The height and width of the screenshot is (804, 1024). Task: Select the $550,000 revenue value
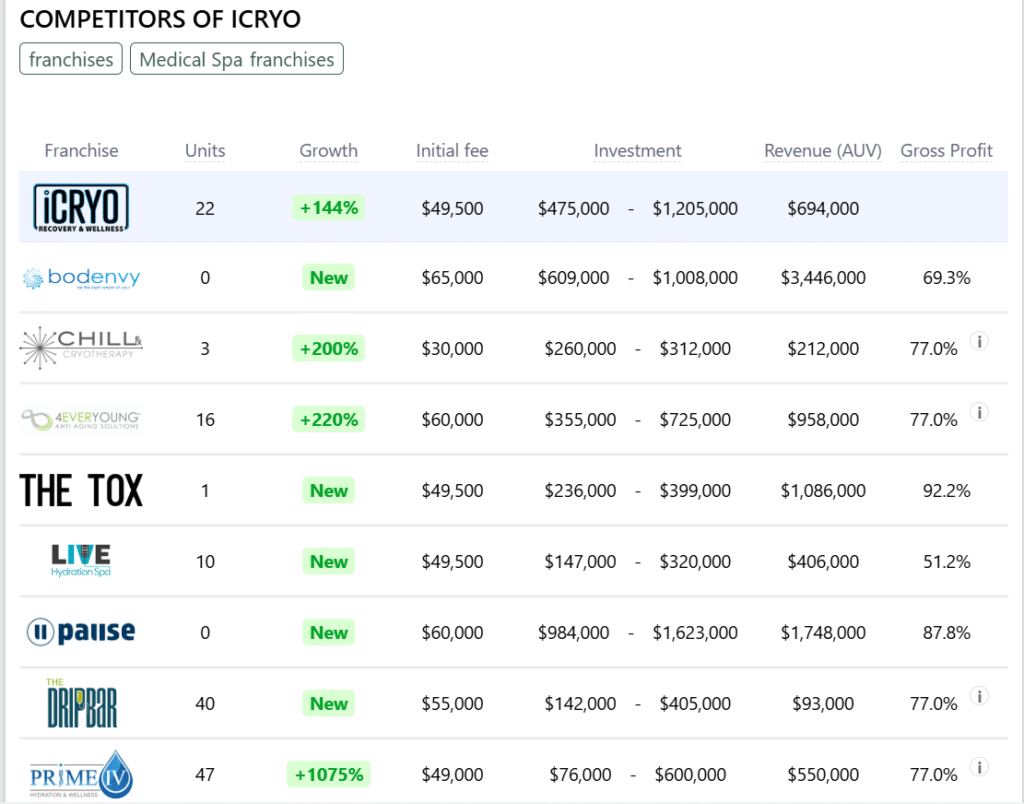(823, 775)
